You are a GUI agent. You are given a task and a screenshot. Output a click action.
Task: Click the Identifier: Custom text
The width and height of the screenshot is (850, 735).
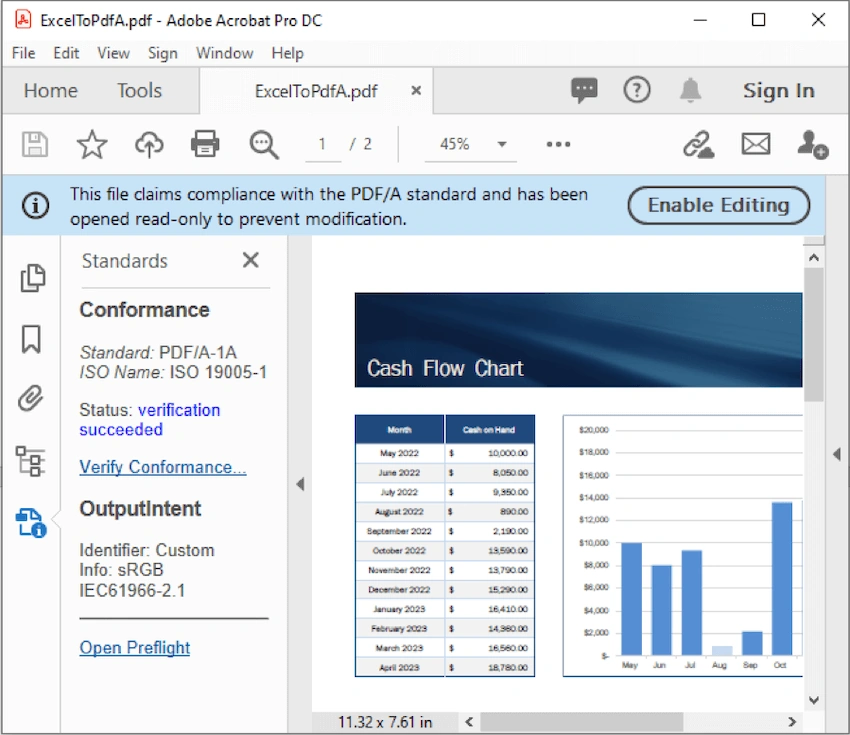point(146,550)
